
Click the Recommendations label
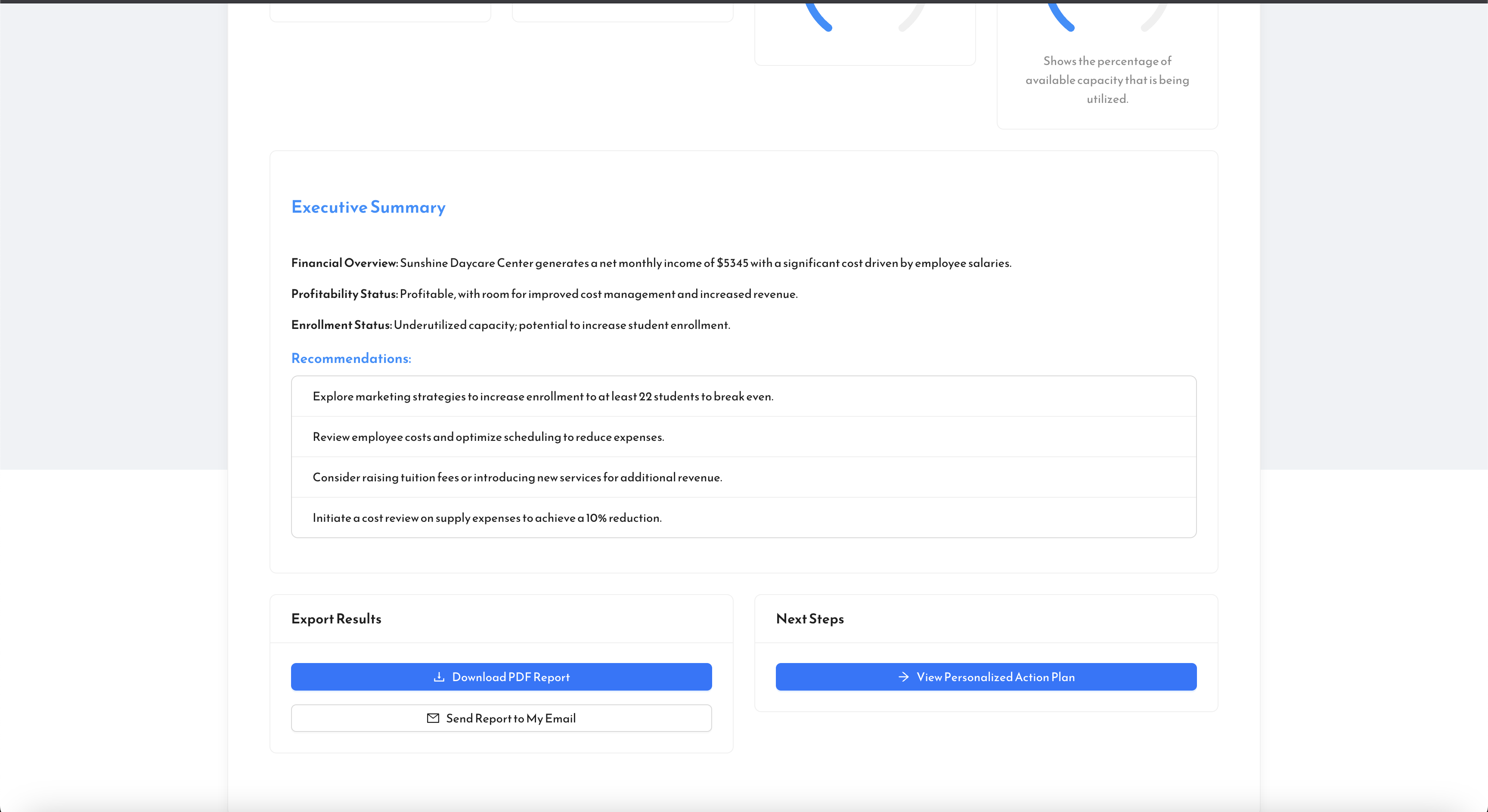tap(350, 358)
